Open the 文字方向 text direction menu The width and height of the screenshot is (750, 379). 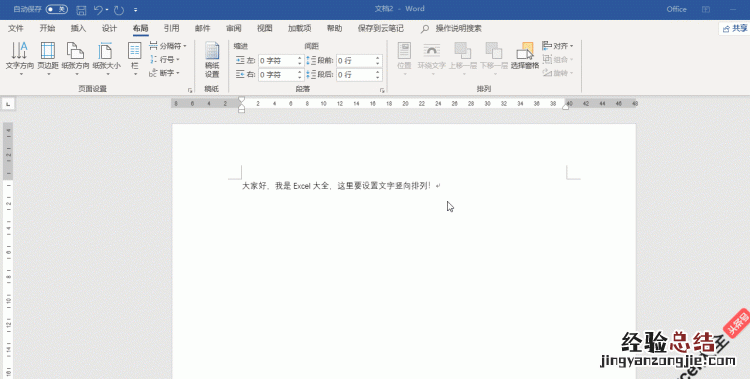point(20,58)
